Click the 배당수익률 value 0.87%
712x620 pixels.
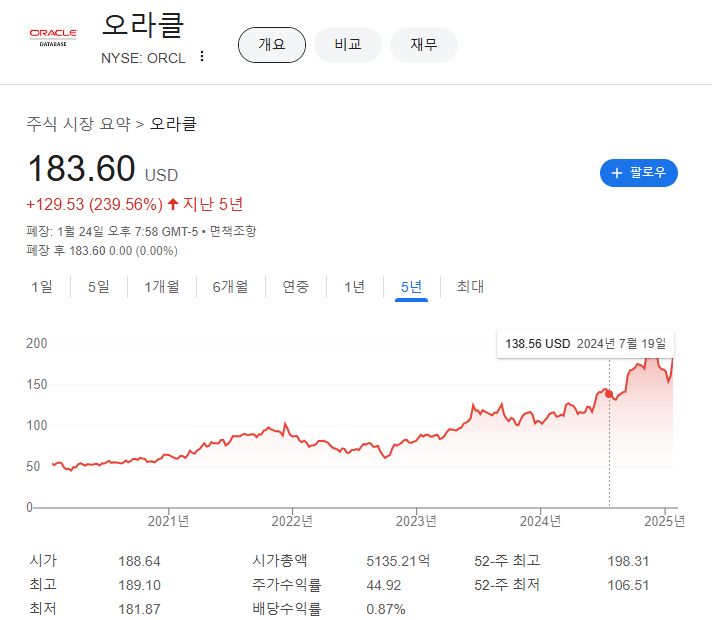(386, 609)
